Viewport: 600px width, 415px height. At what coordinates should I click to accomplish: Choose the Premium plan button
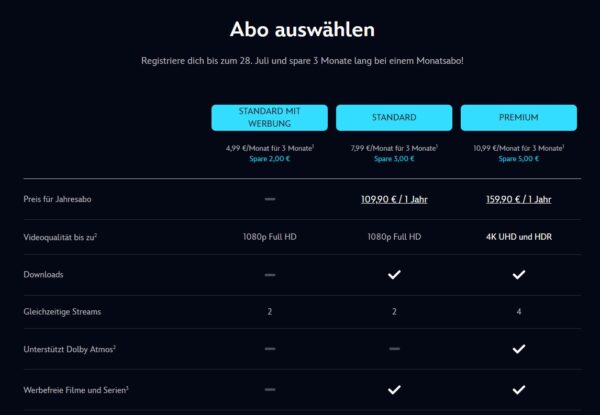pyautogui.click(x=518, y=117)
